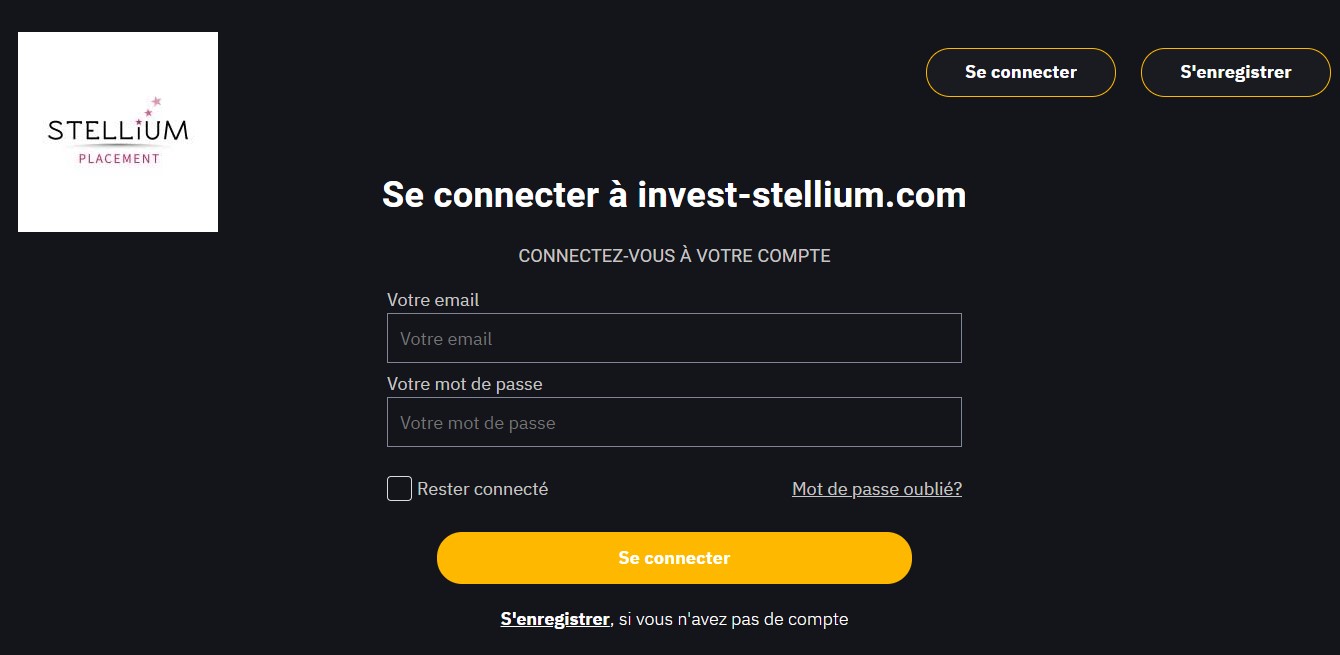Image resolution: width=1340 pixels, height=655 pixels.
Task: Click the Votre mot de passe field label
Action: [x=465, y=383]
